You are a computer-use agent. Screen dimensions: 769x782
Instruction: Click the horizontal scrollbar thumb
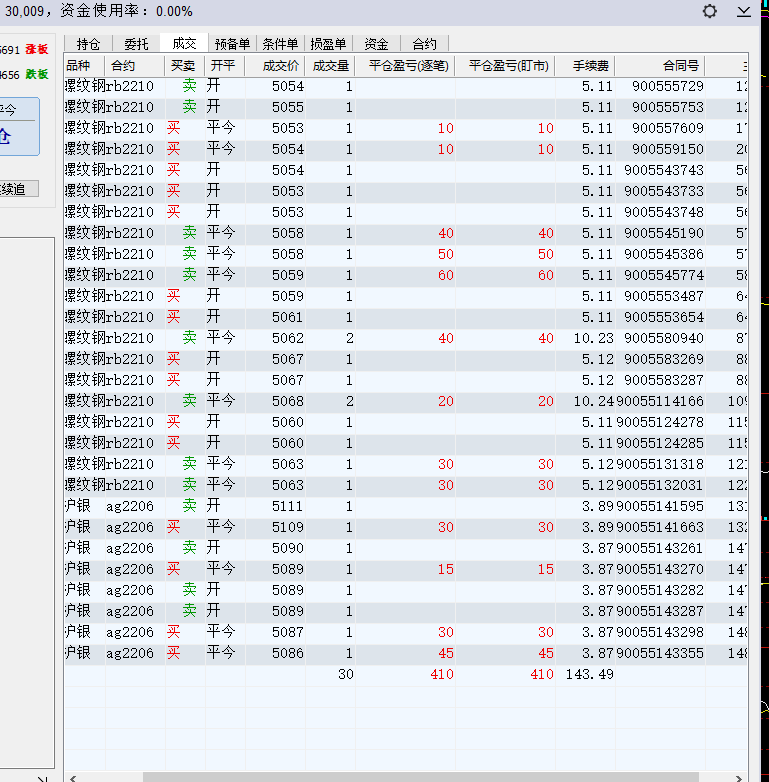click(420, 778)
